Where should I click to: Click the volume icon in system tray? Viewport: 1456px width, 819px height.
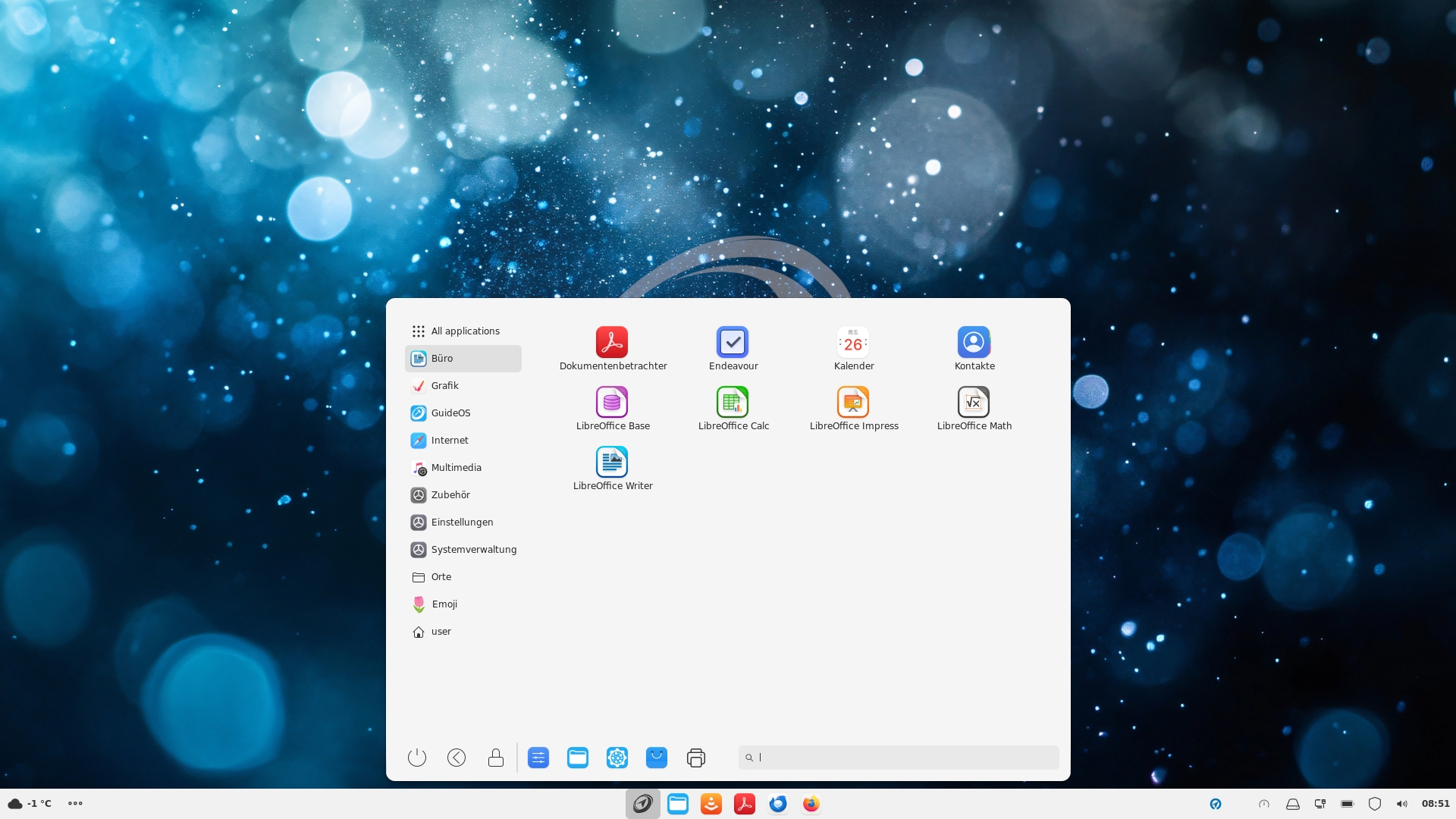click(1401, 804)
